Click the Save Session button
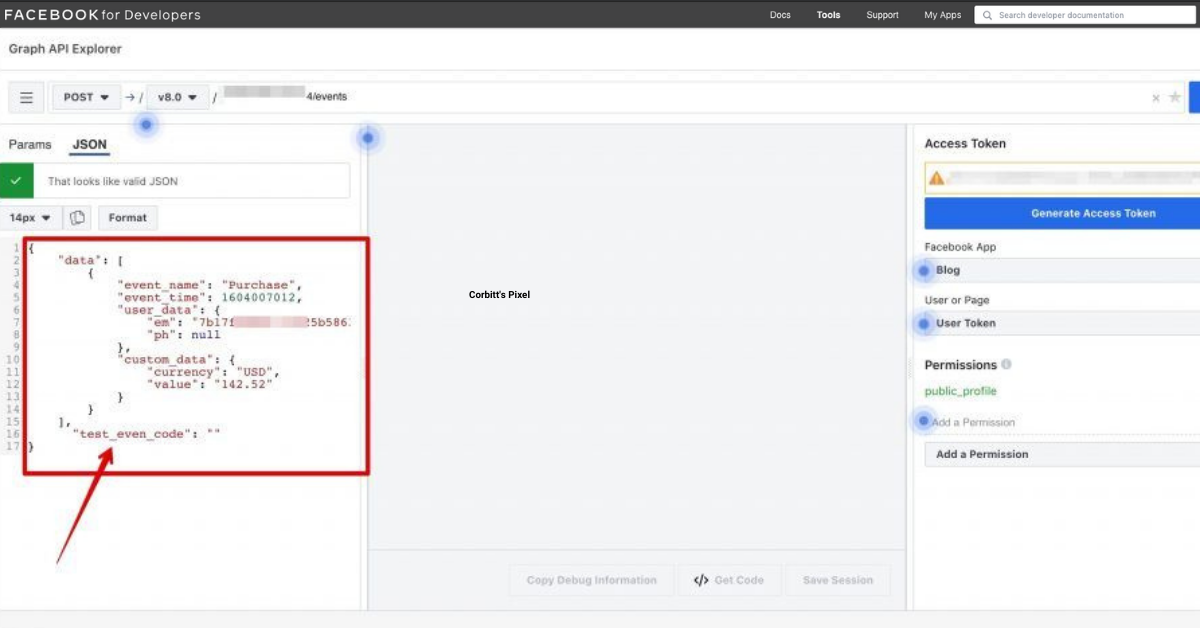The image size is (1200, 628). coord(838,580)
